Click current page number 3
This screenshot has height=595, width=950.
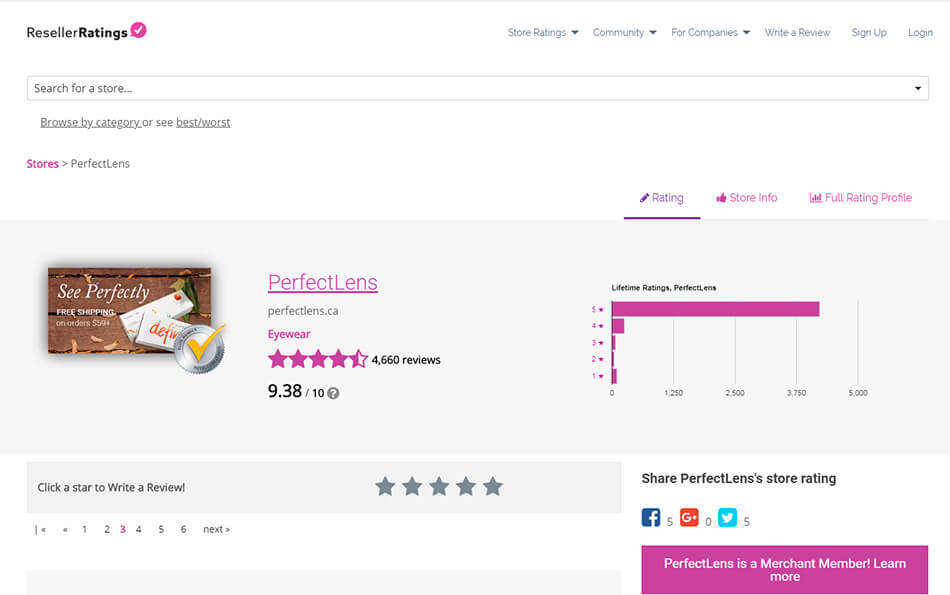click(122, 529)
